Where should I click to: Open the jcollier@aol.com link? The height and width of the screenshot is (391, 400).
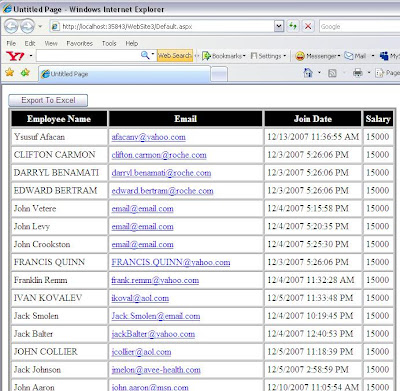[141, 352]
